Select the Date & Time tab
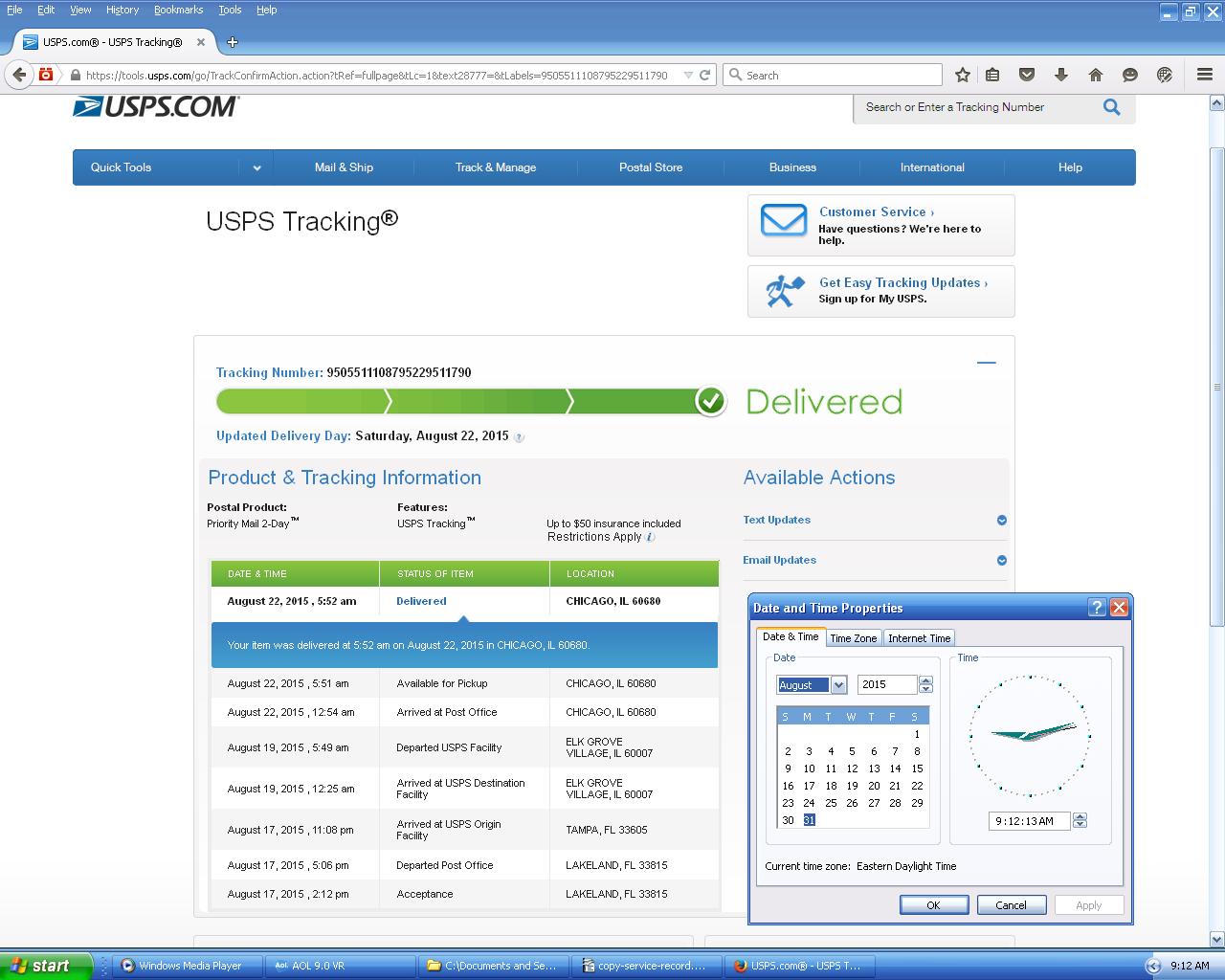1225x980 pixels. click(x=791, y=636)
